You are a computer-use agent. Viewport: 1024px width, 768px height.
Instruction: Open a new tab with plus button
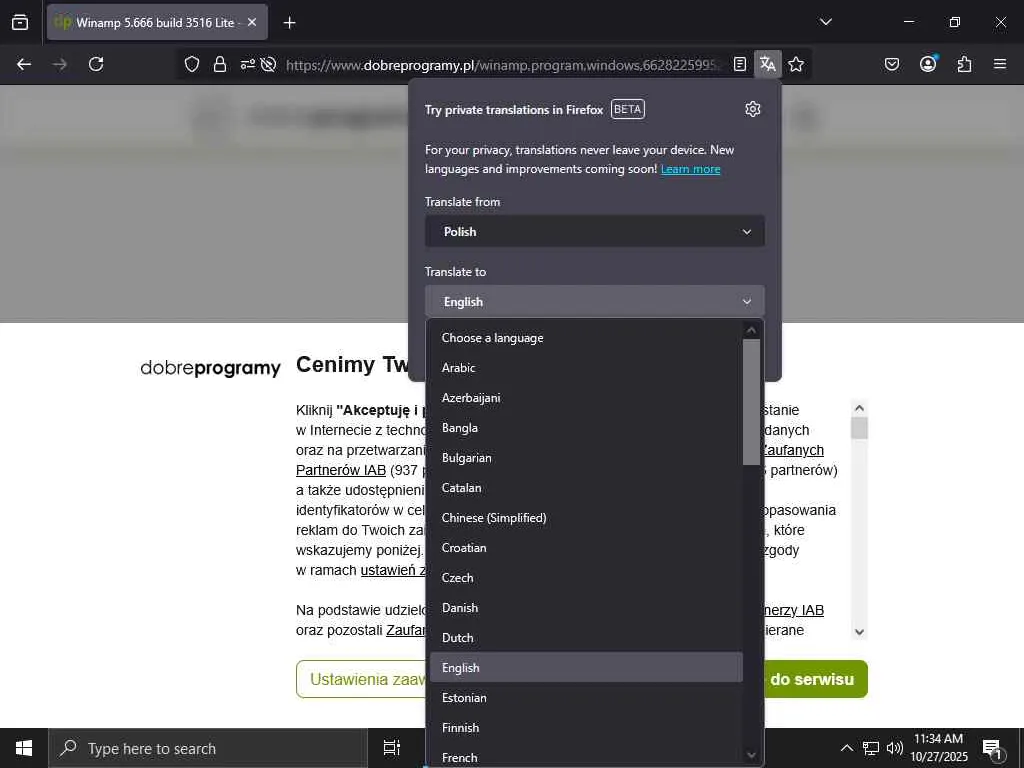289,23
